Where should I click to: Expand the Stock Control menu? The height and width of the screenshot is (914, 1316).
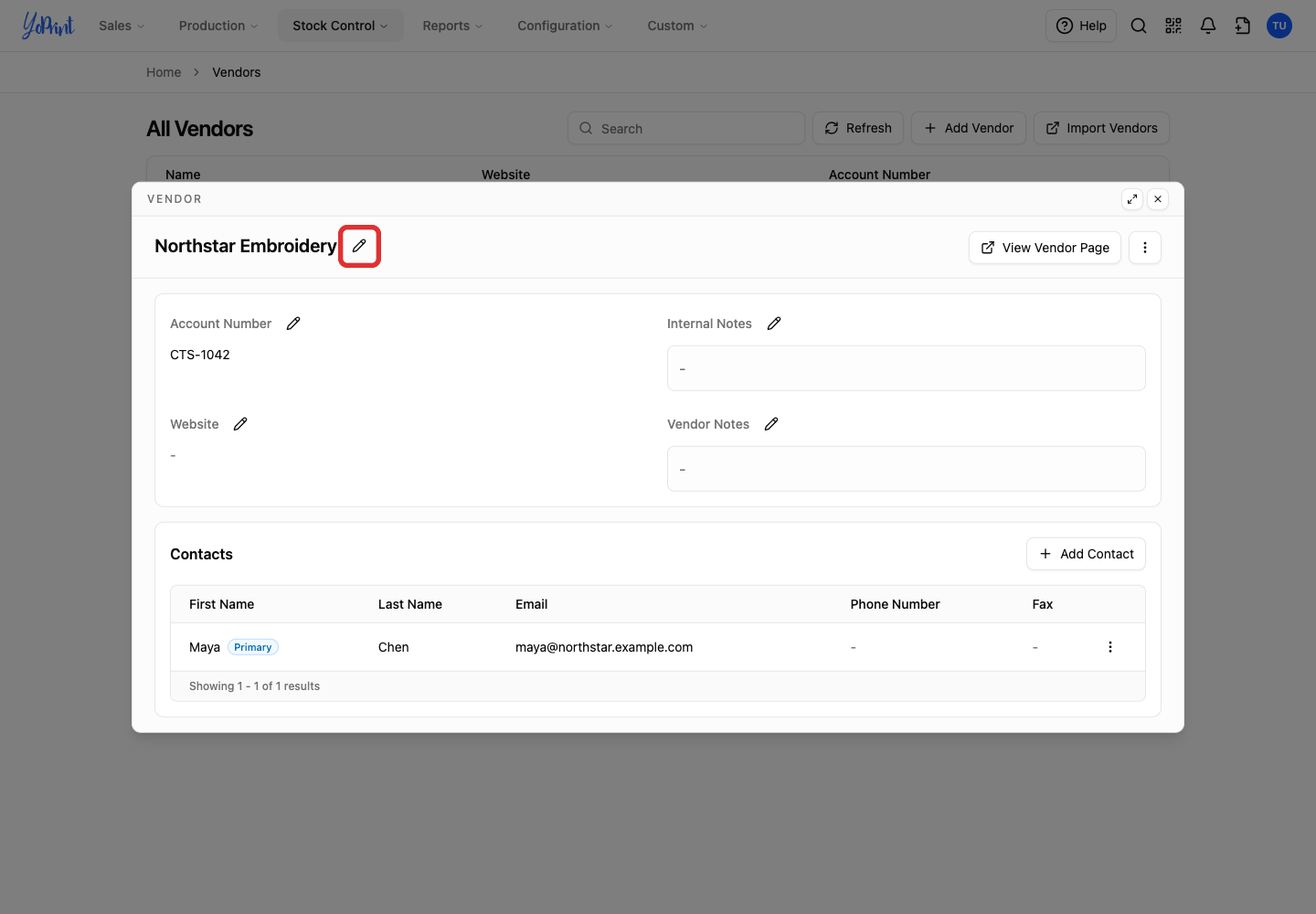point(340,26)
